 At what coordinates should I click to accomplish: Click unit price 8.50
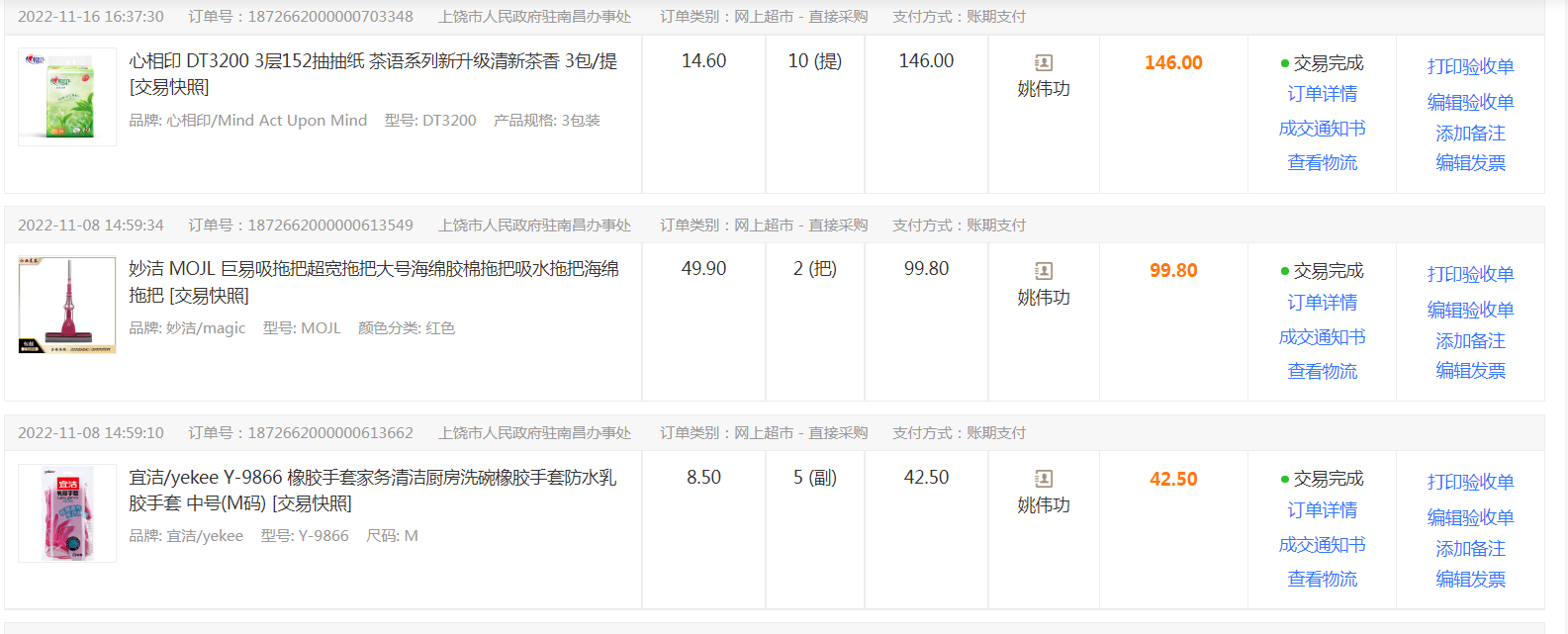tap(703, 477)
